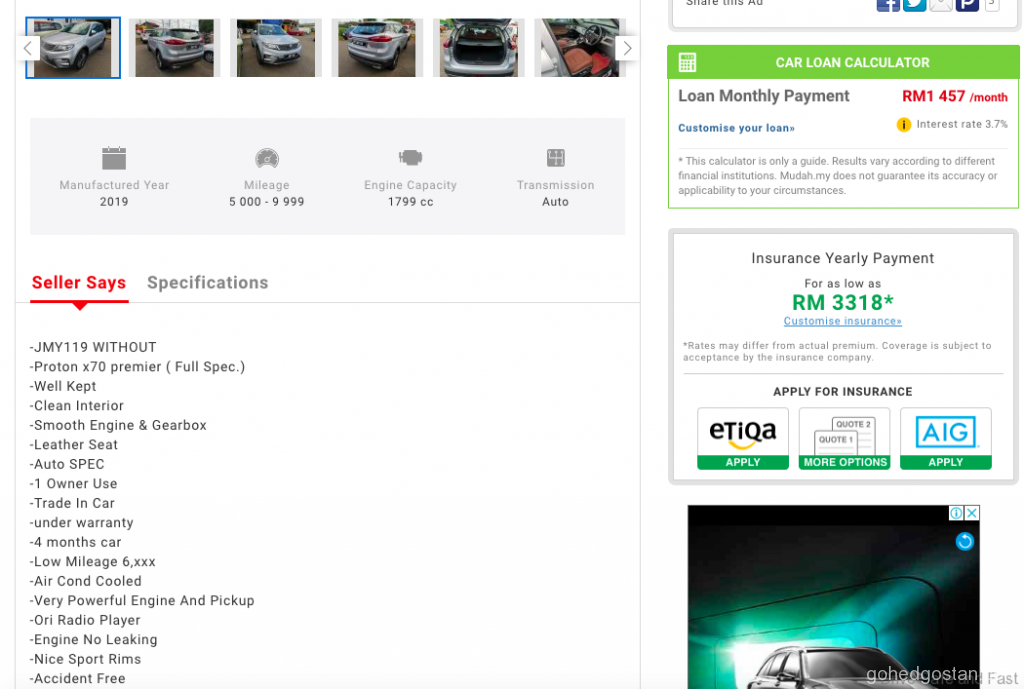1024x689 pixels.
Task: Open the Customise your loan link
Action: tap(736, 128)
